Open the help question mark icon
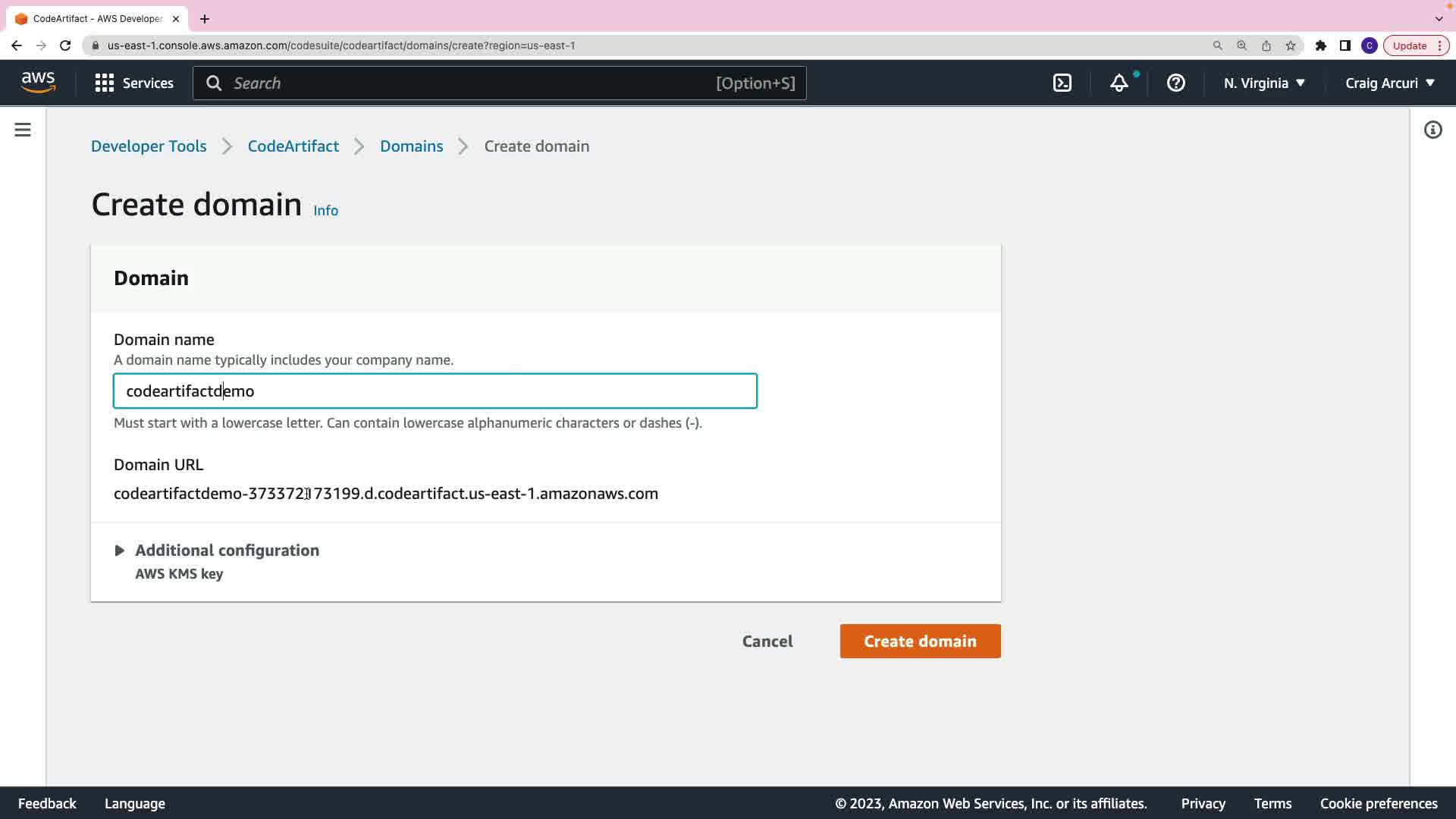This screenshot has width=1456, height=819. 1175,83
